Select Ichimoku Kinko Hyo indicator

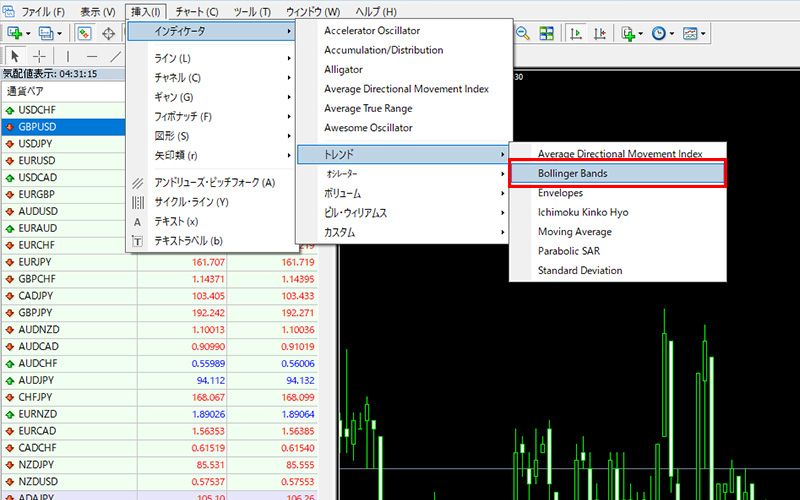click(x=582, y=212)
